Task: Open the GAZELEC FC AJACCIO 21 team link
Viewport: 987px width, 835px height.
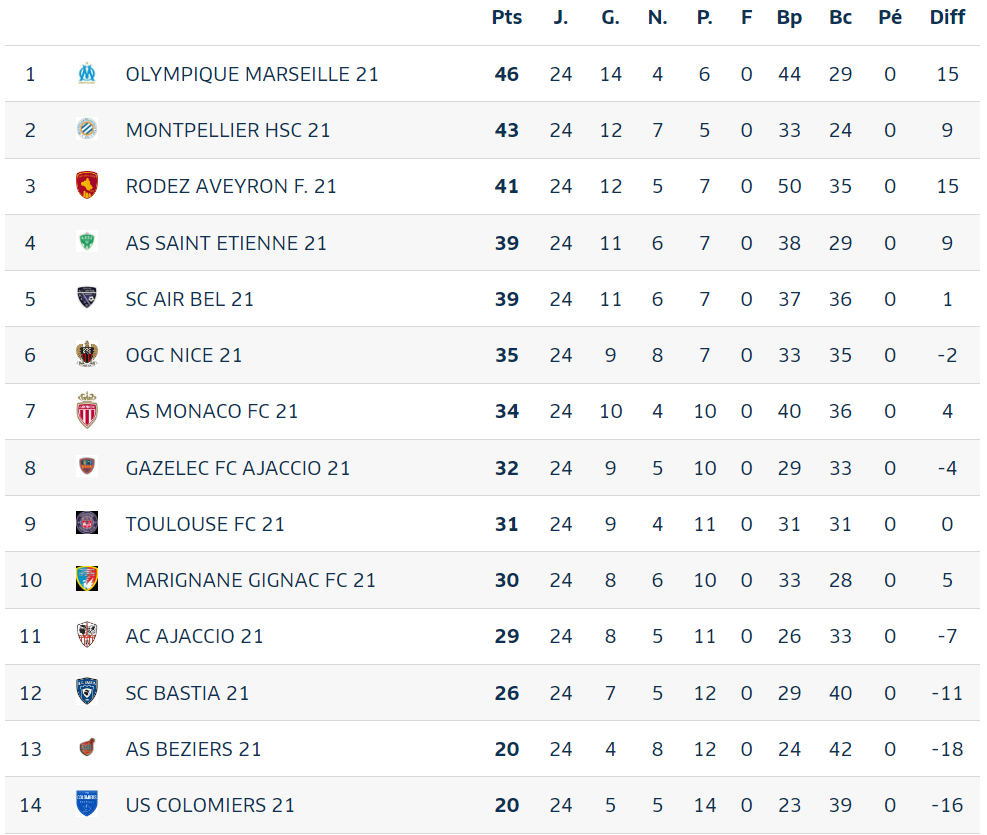Action: (237, 468)
